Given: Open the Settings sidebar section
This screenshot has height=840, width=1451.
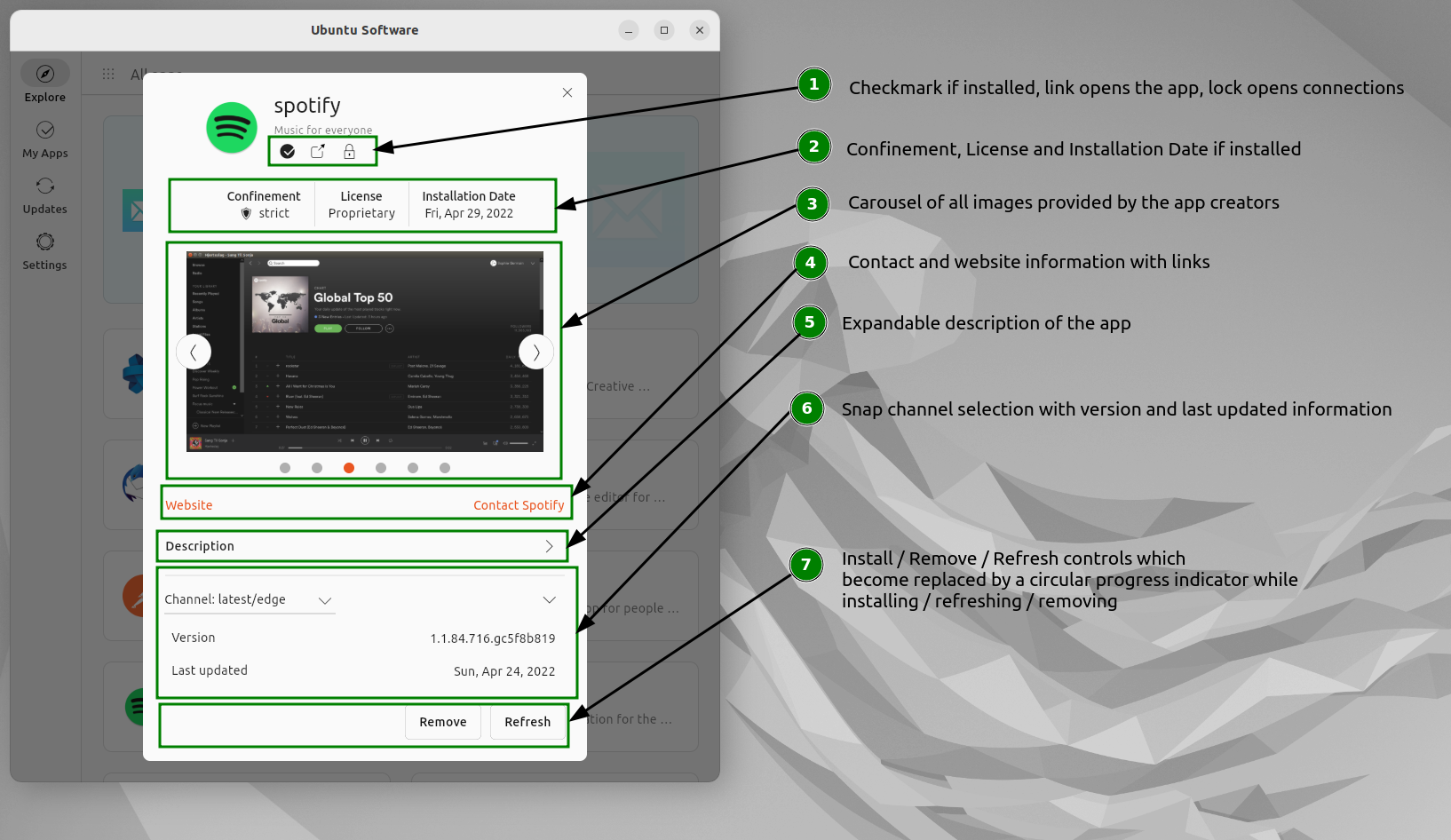Looking at the screenshot, I should pyautogui.click(x=45, y=251).
